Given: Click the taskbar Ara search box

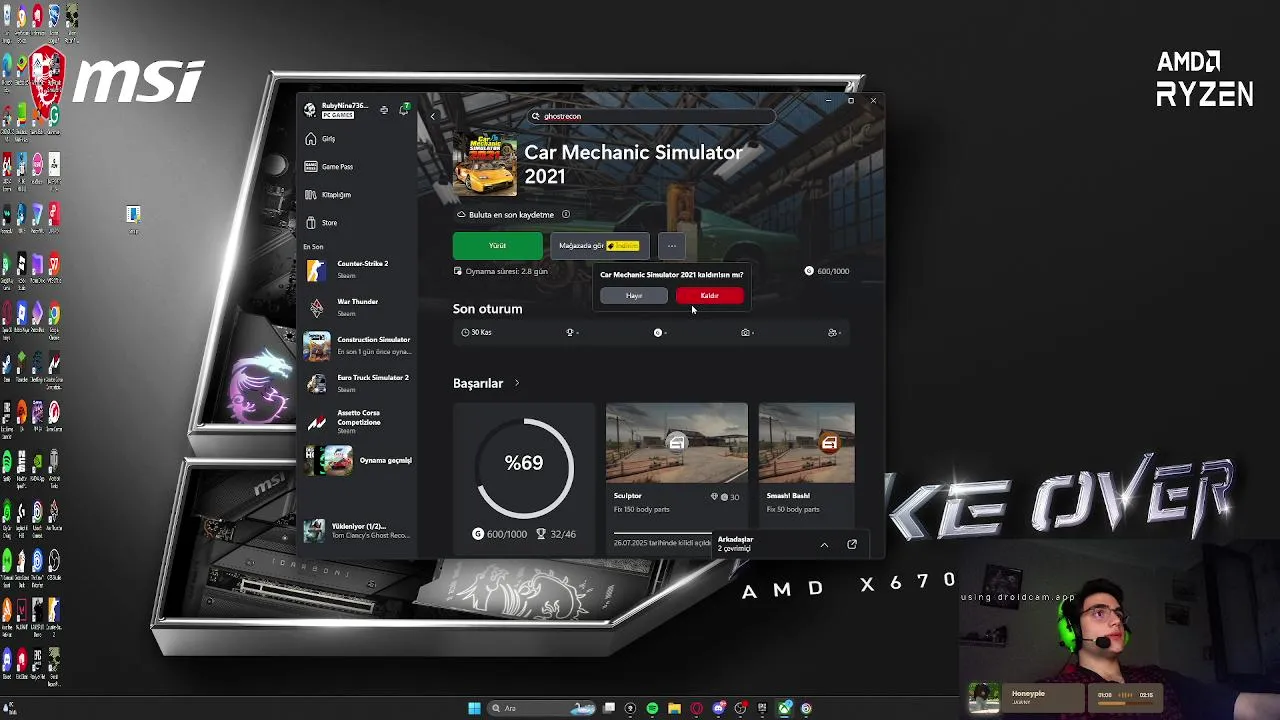Looking at the screenshot, I should click(x=543, y=708).
